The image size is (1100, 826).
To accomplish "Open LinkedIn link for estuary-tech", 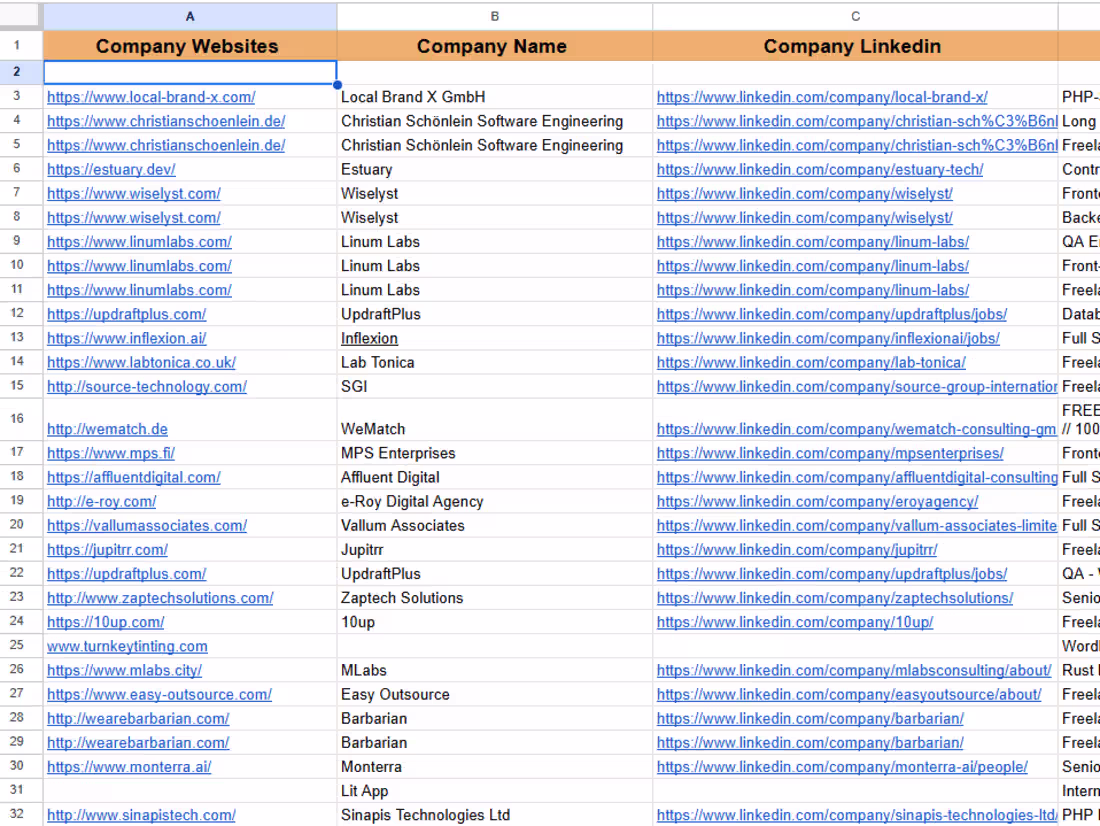I will click(x=820, y=169).
